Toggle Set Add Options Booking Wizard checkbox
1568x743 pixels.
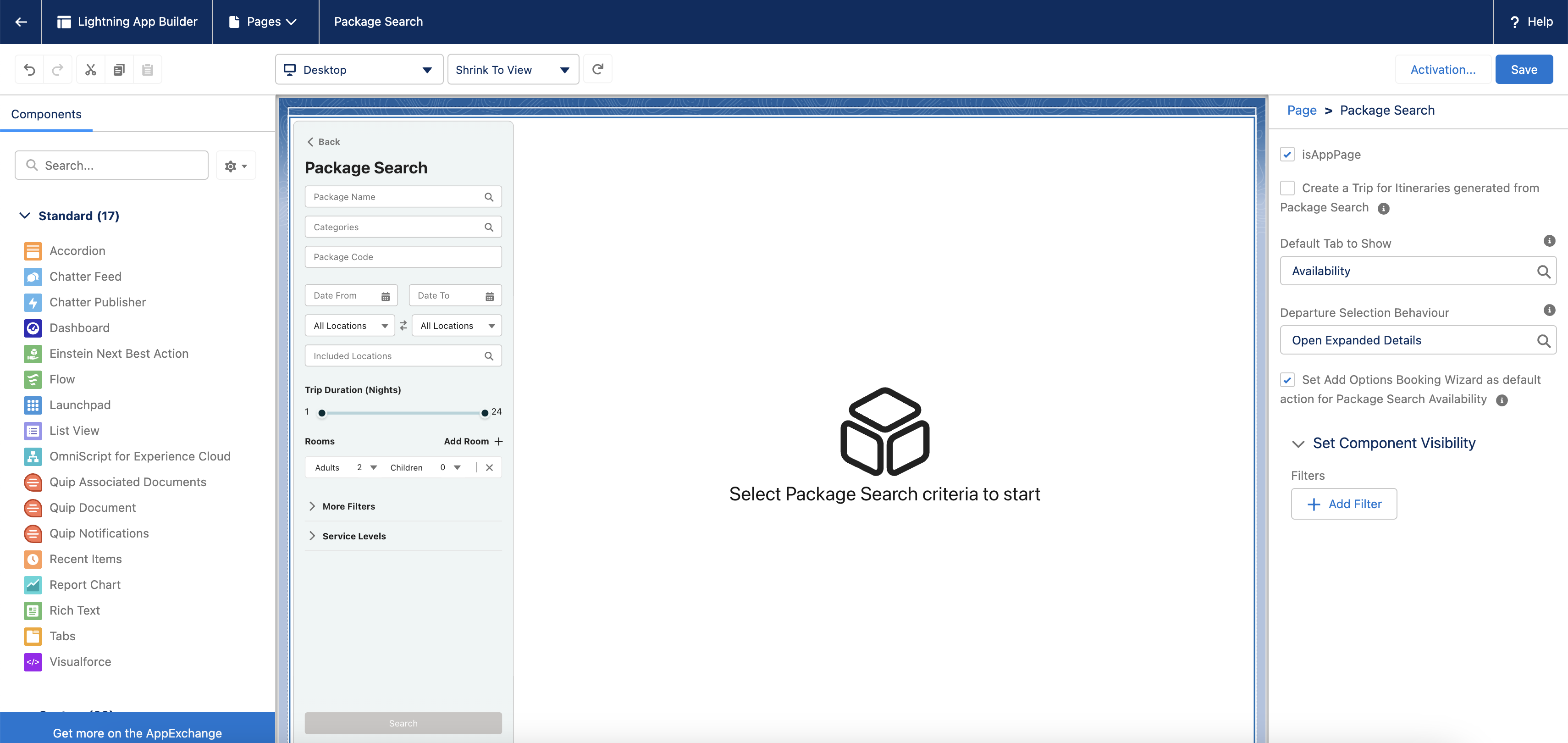(1287, 380)
